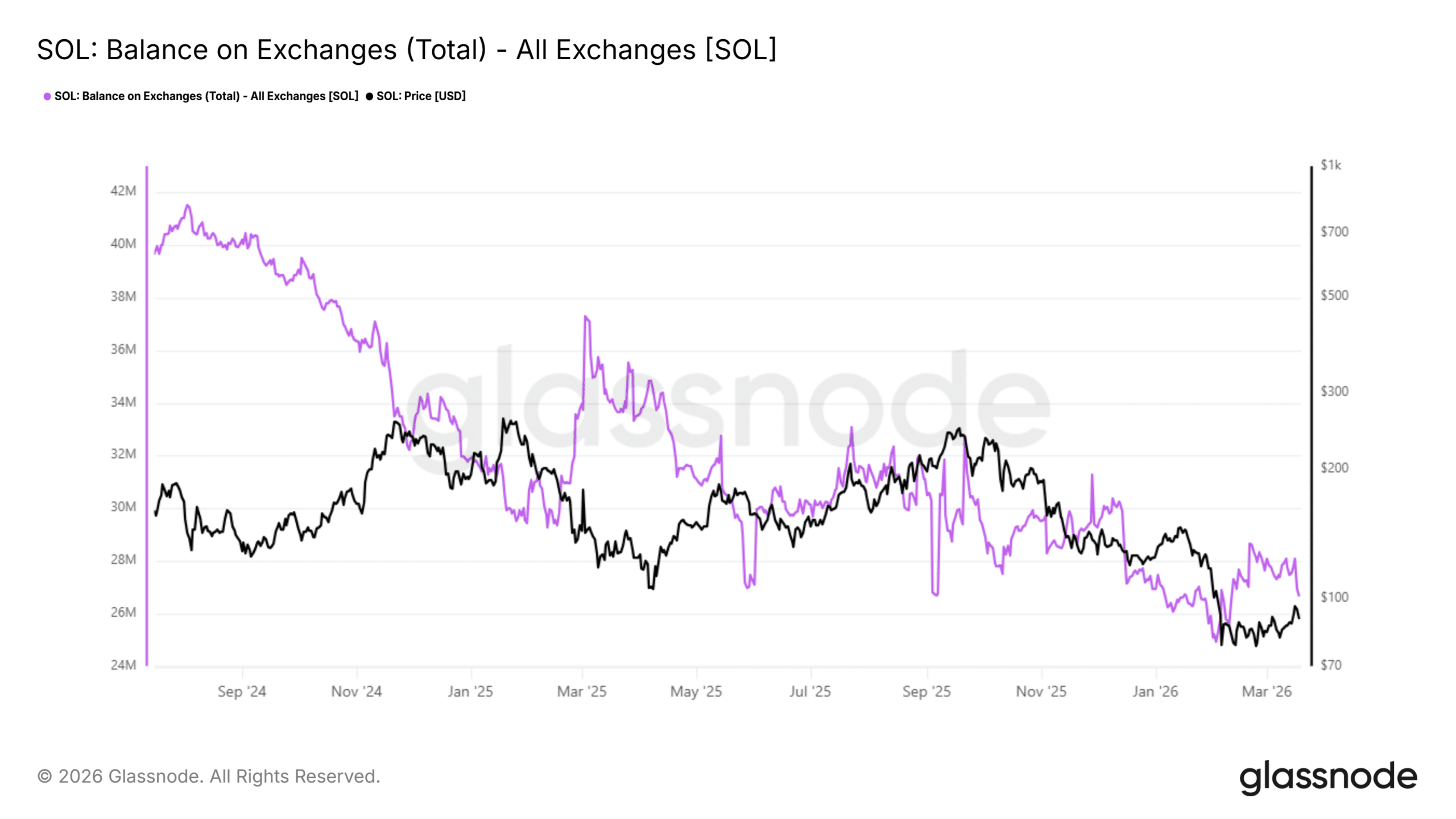Click the purple legend dot for exchange balance

(x=47, y=97)
